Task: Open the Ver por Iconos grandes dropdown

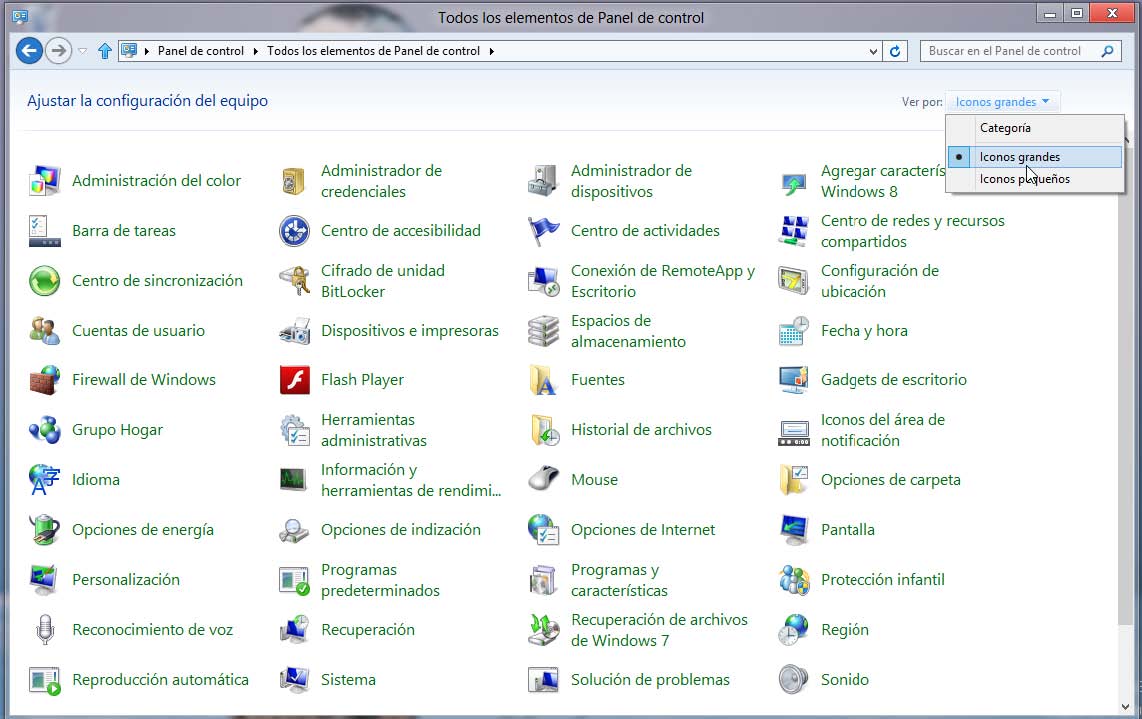Action: pyautogui.click(x=1002, y=102)
